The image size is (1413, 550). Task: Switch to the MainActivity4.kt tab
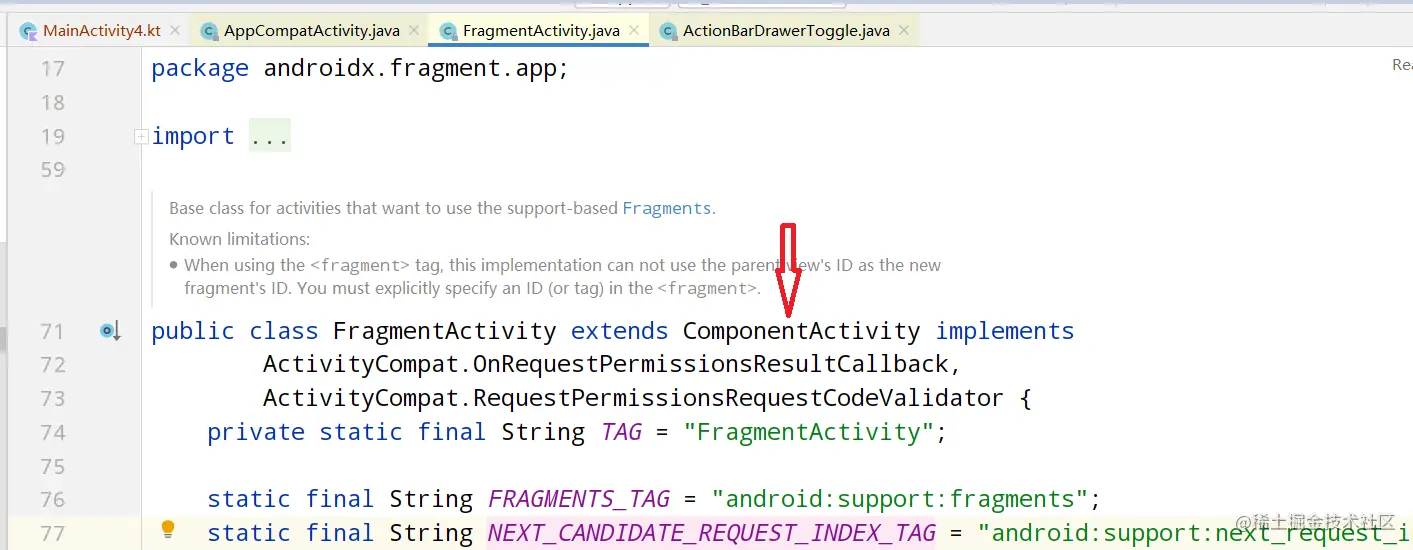coord(102,31)
